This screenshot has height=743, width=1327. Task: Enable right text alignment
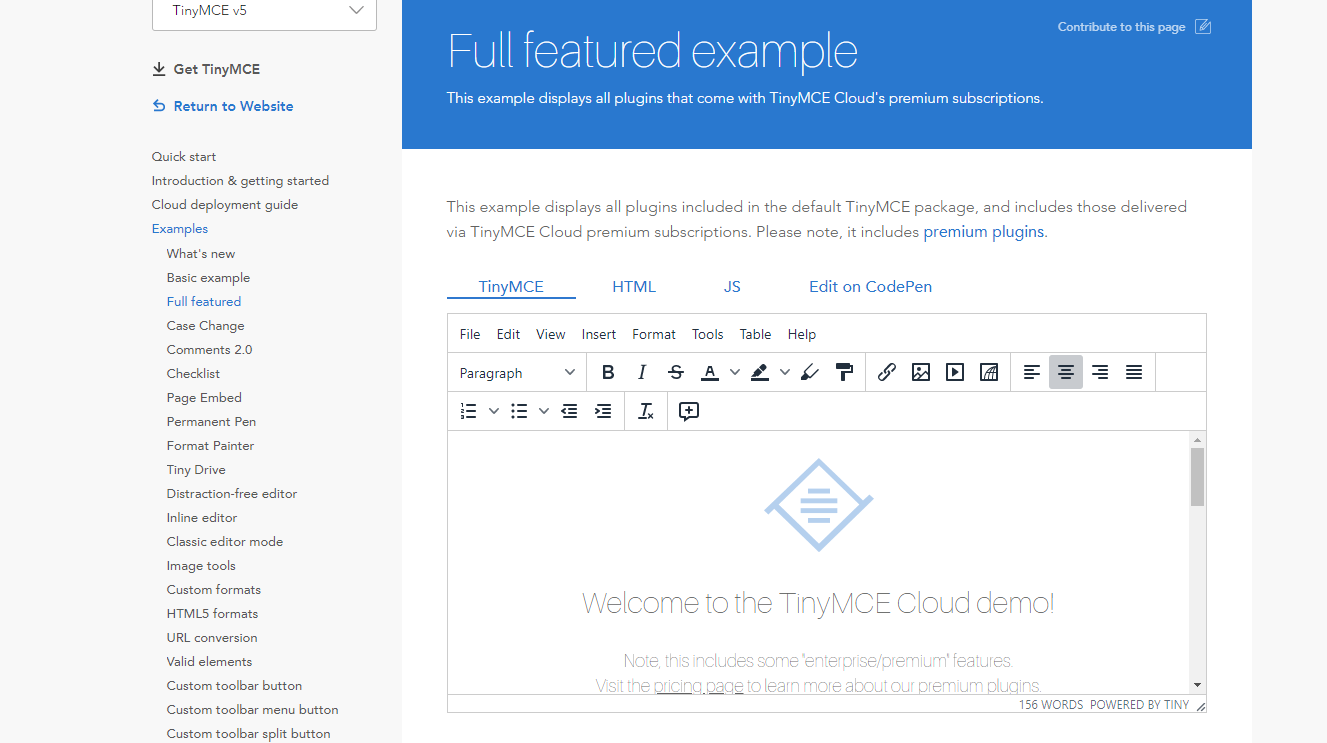pos(1099,371)
